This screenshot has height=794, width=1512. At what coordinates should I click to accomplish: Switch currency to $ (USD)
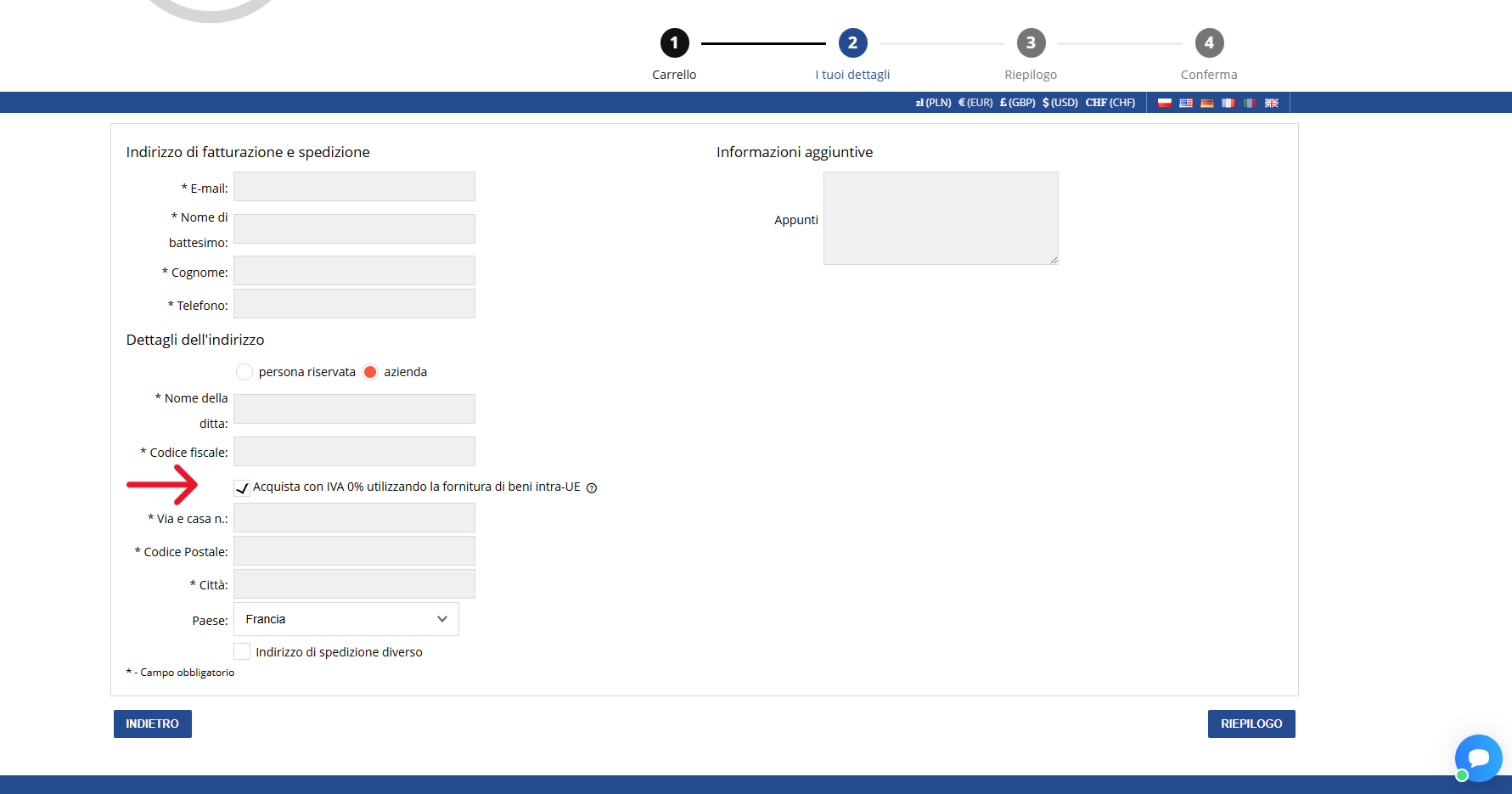click(x=1060, y=103)
